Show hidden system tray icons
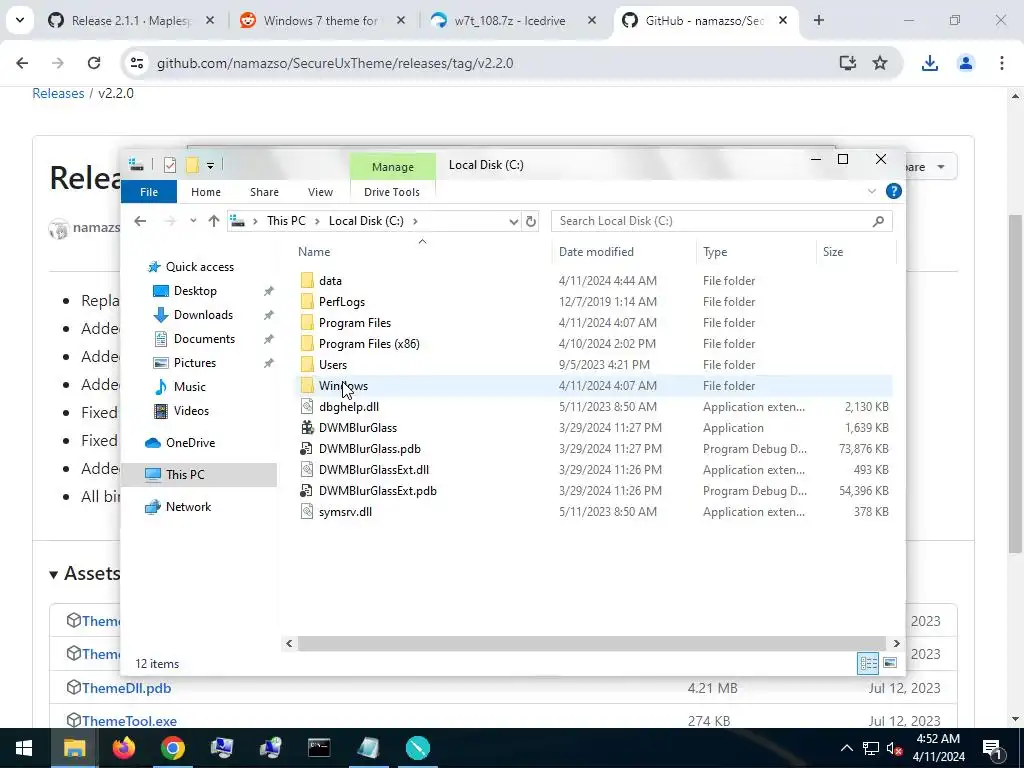Image resolution: width=1024 pixels, height=768 pixels. (x=846, y=748)
